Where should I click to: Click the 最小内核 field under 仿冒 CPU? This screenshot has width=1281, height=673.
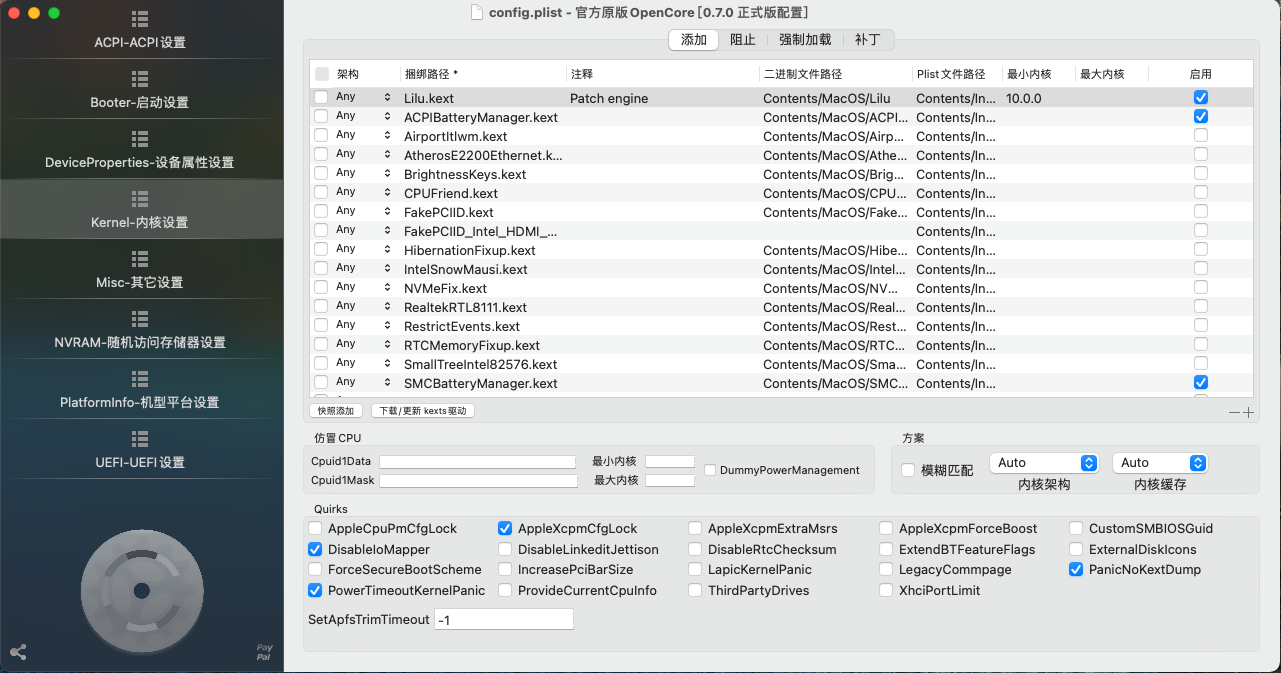670,461
